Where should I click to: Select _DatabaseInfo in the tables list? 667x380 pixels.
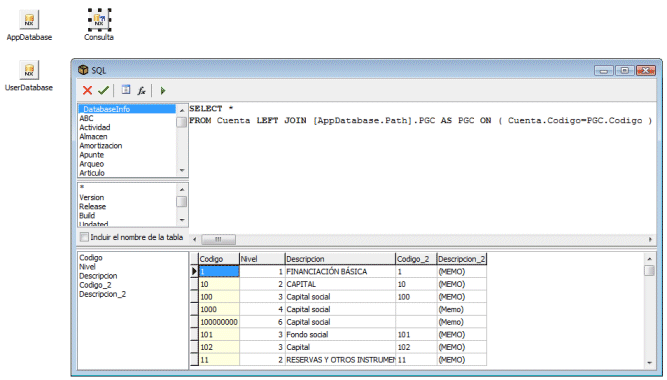127,109
